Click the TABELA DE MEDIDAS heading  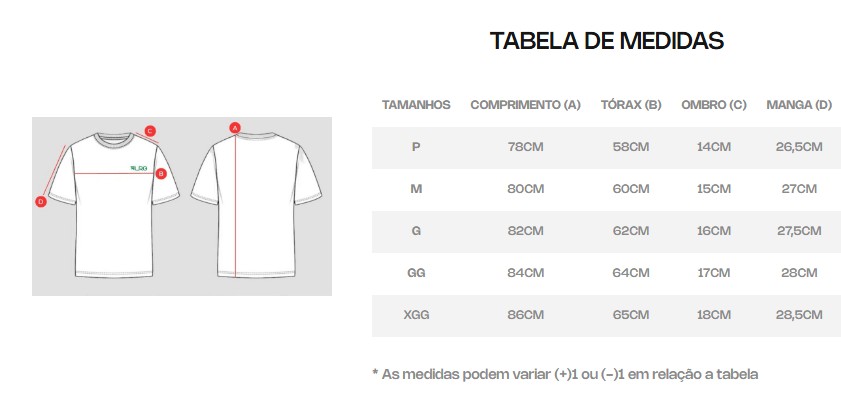(x=606, y=41)
